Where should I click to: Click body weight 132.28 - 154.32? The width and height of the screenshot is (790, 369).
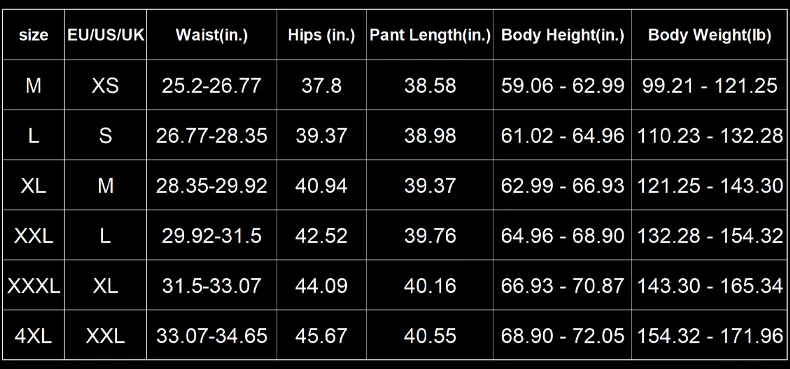[x=710, y=236]
